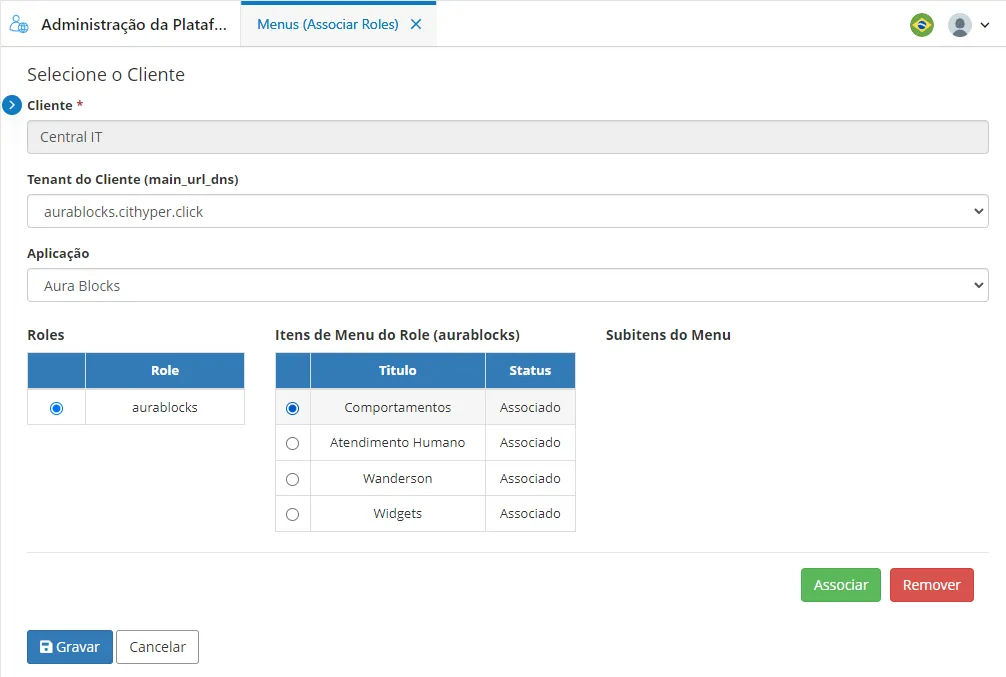Click the Status column header

[x=530, y=370]
